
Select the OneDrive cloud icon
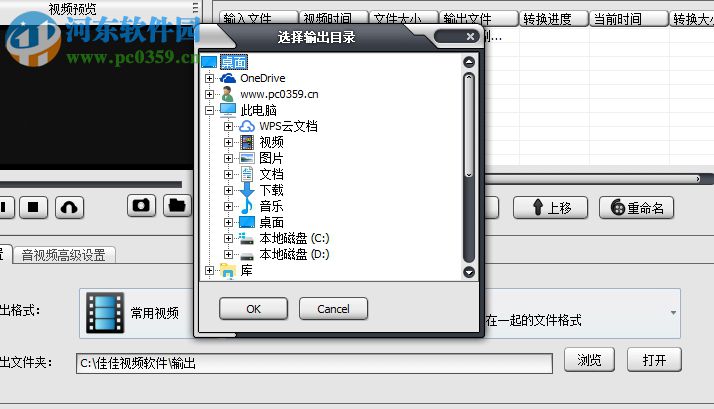click(228, 78)
